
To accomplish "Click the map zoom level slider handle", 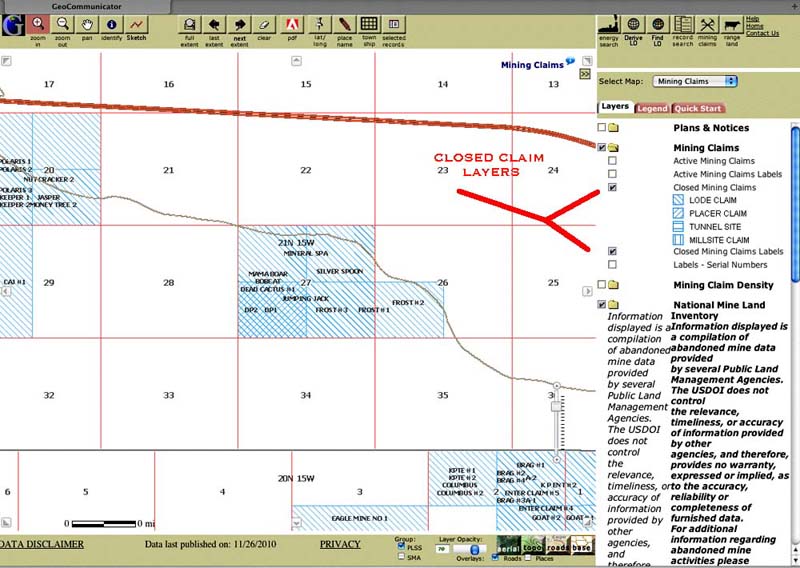I will [557, 406].
